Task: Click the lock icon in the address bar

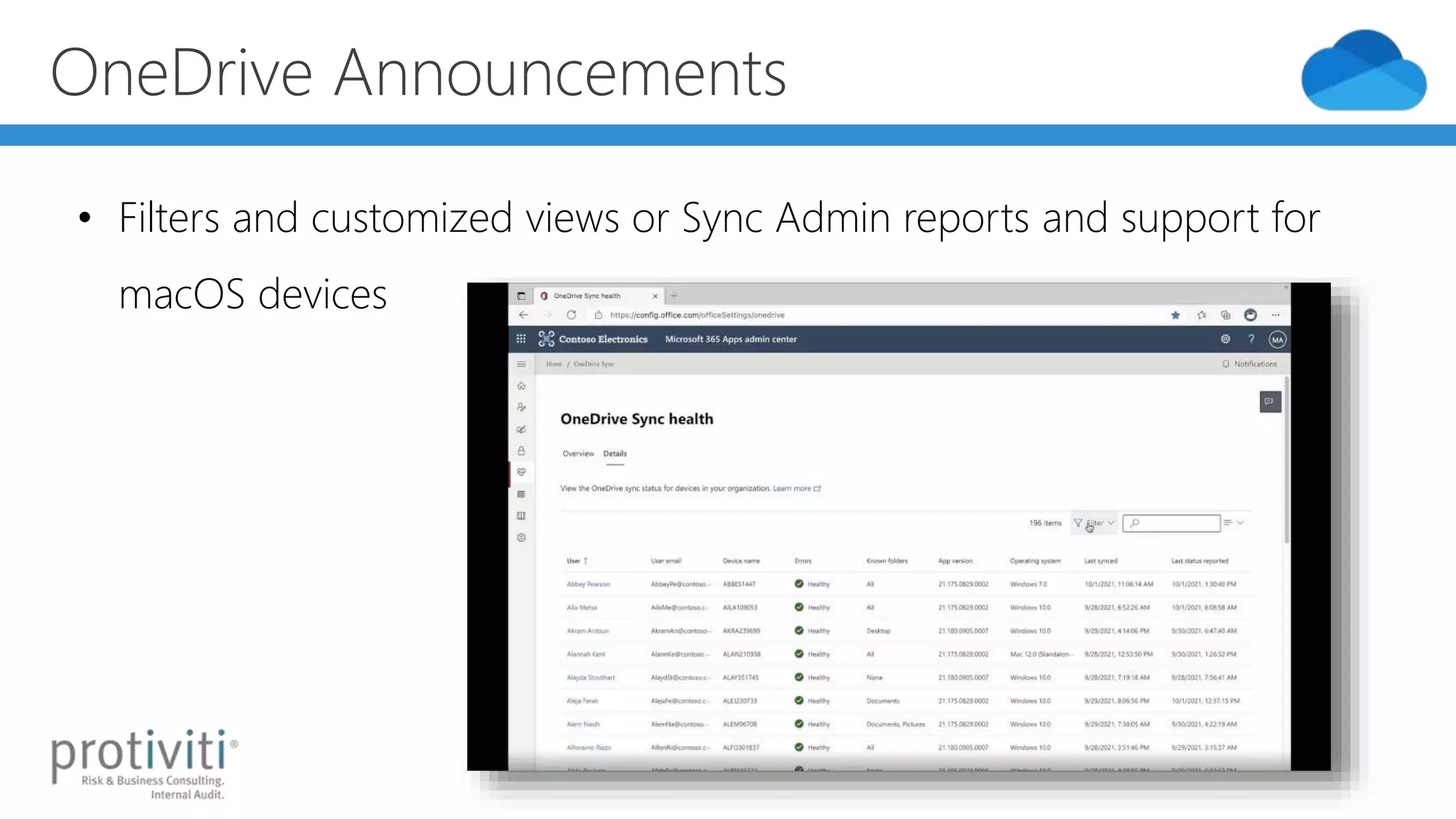Action: click(x=599, y=315)
